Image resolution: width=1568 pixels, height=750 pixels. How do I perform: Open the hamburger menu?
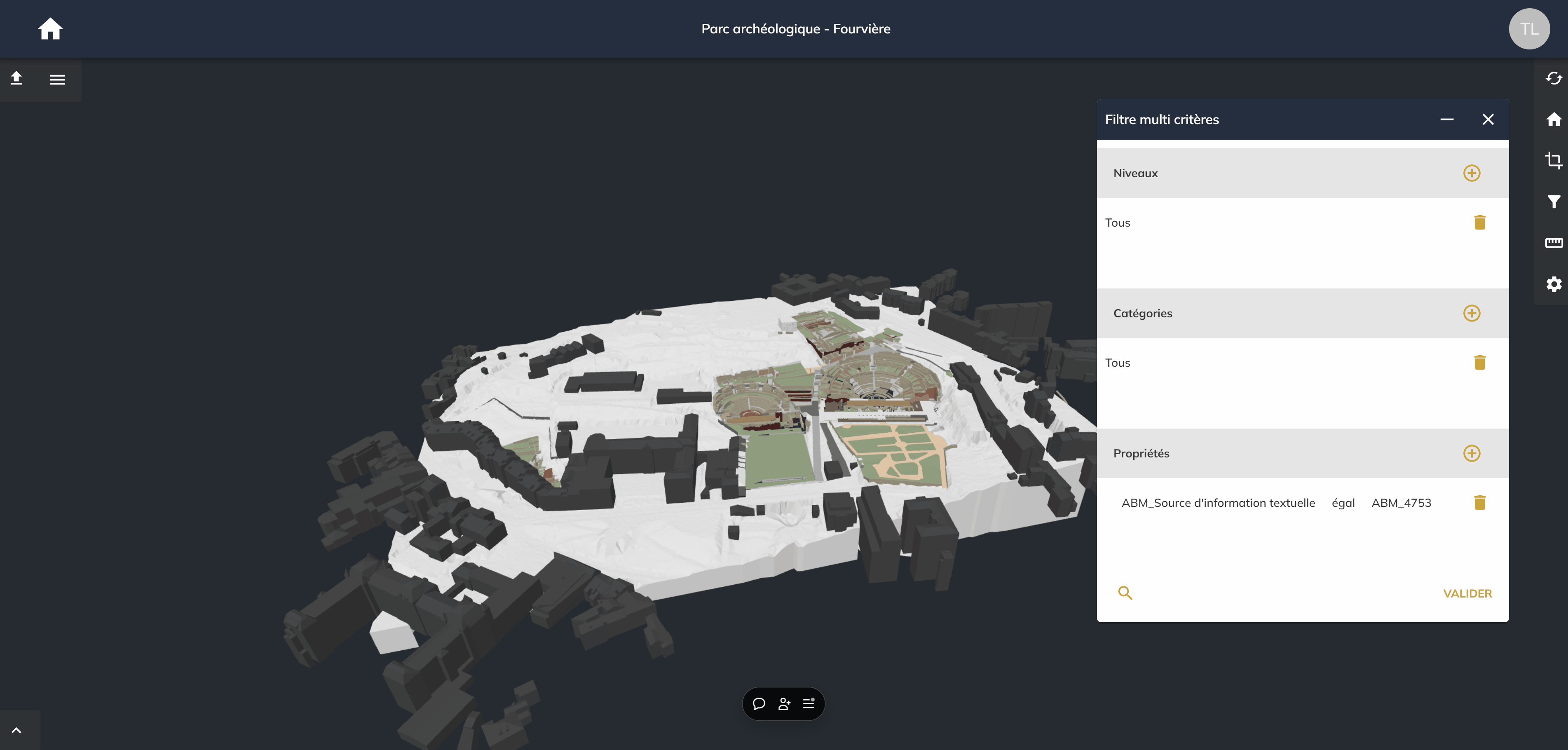coord(57,79)
